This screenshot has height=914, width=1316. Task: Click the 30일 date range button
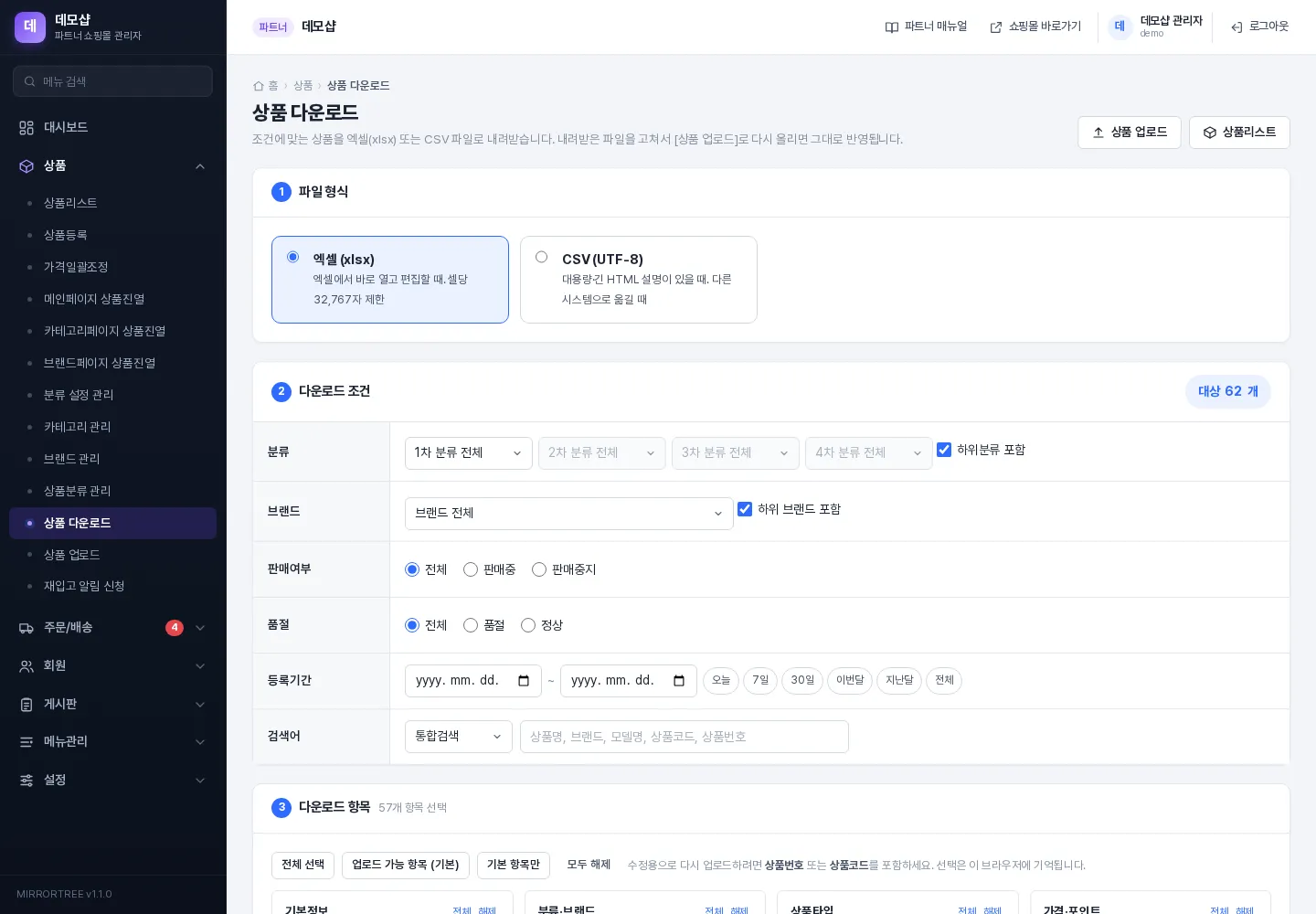pos(802,681)
